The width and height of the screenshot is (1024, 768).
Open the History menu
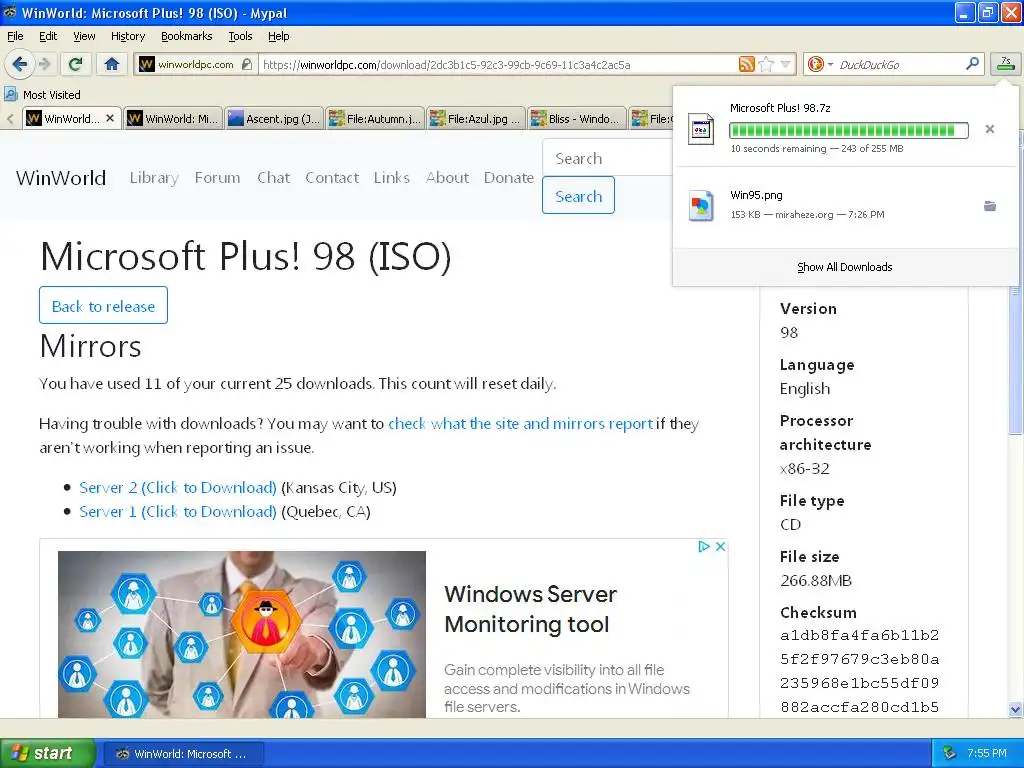click(x=127, y=36)
